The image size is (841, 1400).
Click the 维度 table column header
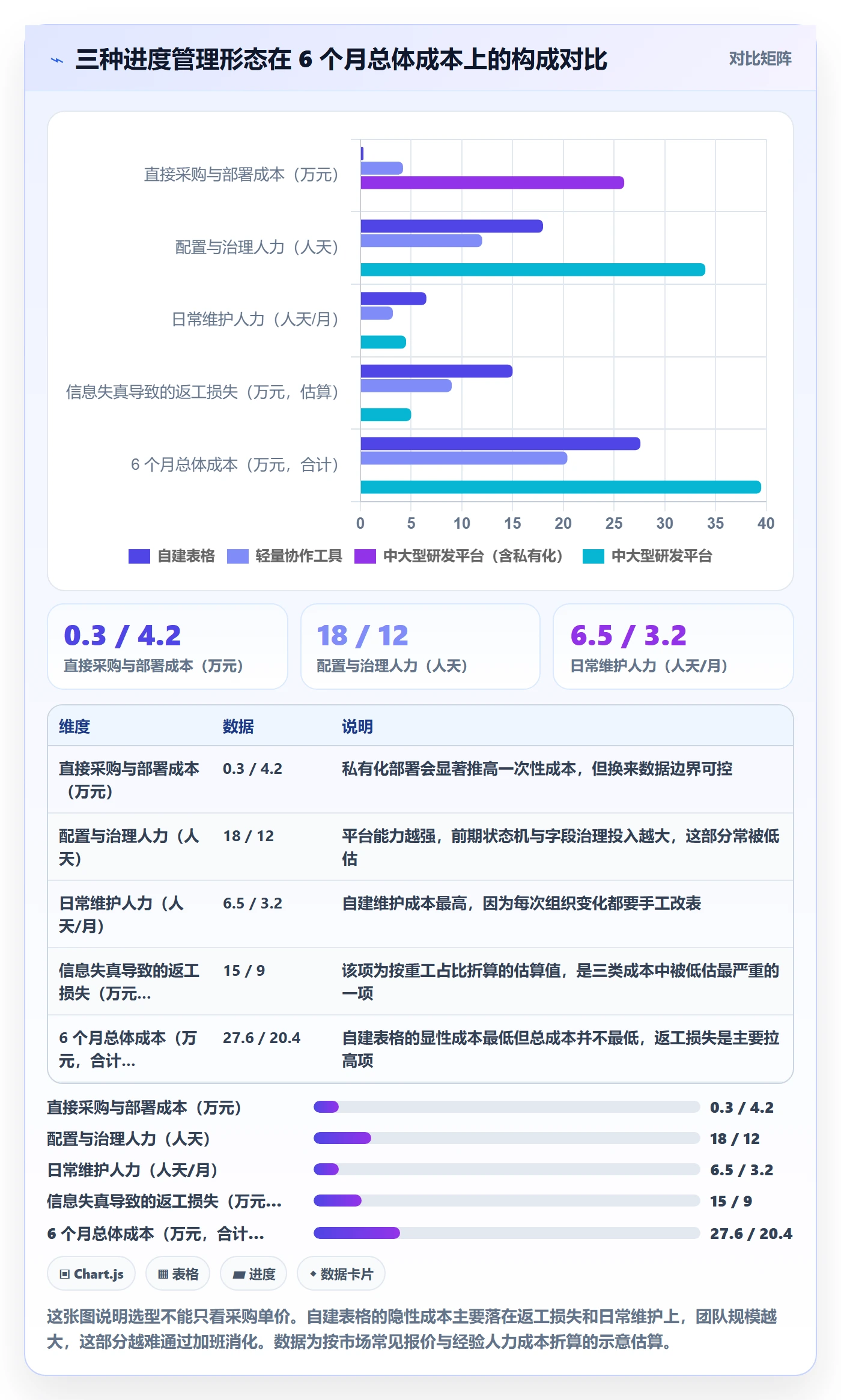coord(74,726)
